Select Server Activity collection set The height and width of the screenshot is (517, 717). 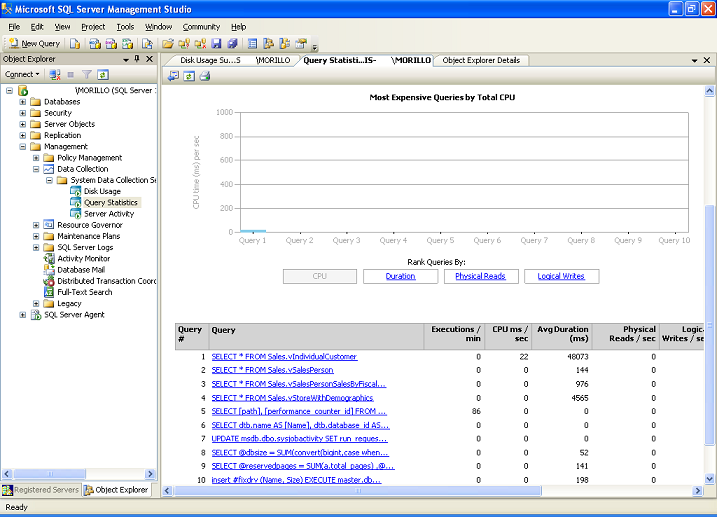[x=109, y=213]
